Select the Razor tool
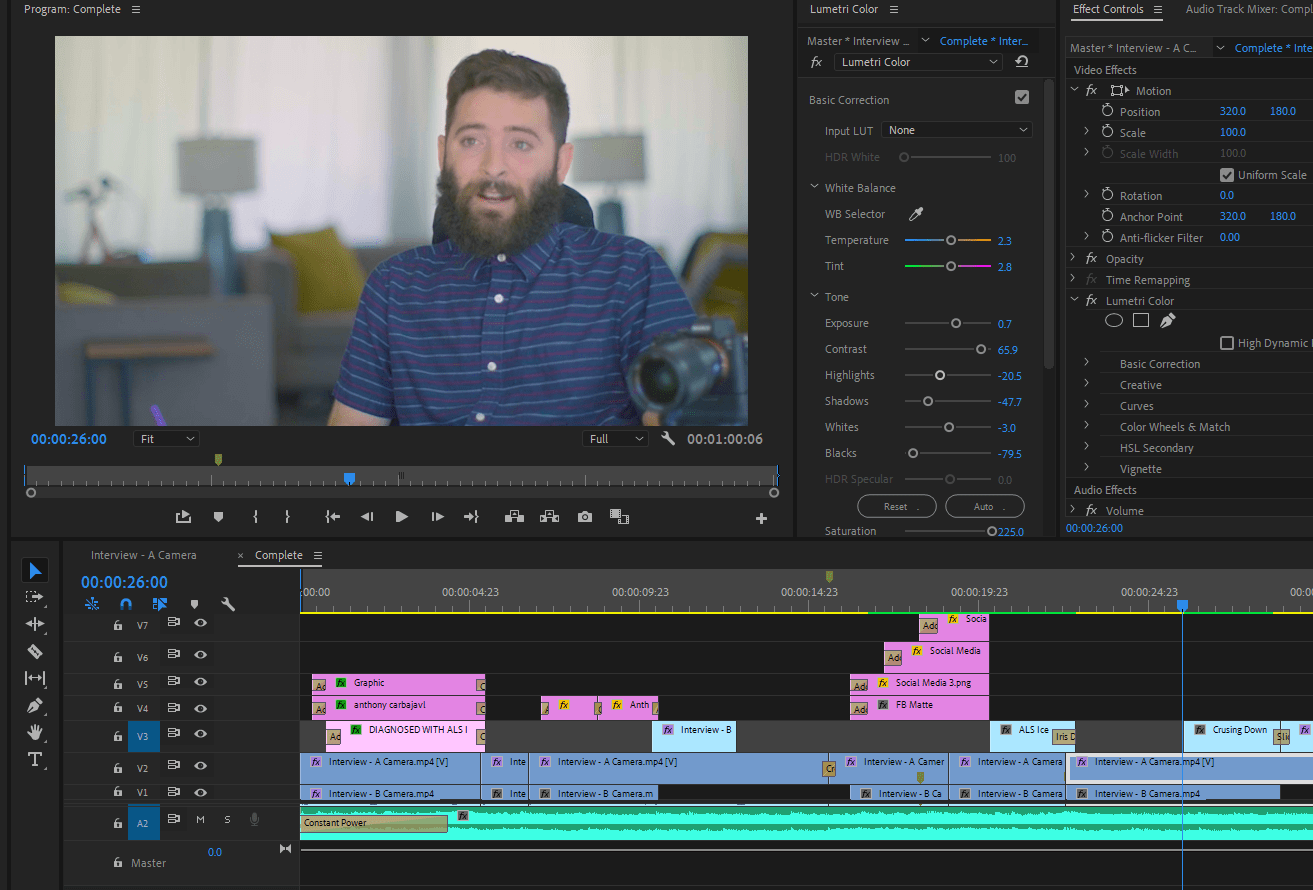Screen dimensions: 1313x890 pyautogui.click(x=35, y=651)
